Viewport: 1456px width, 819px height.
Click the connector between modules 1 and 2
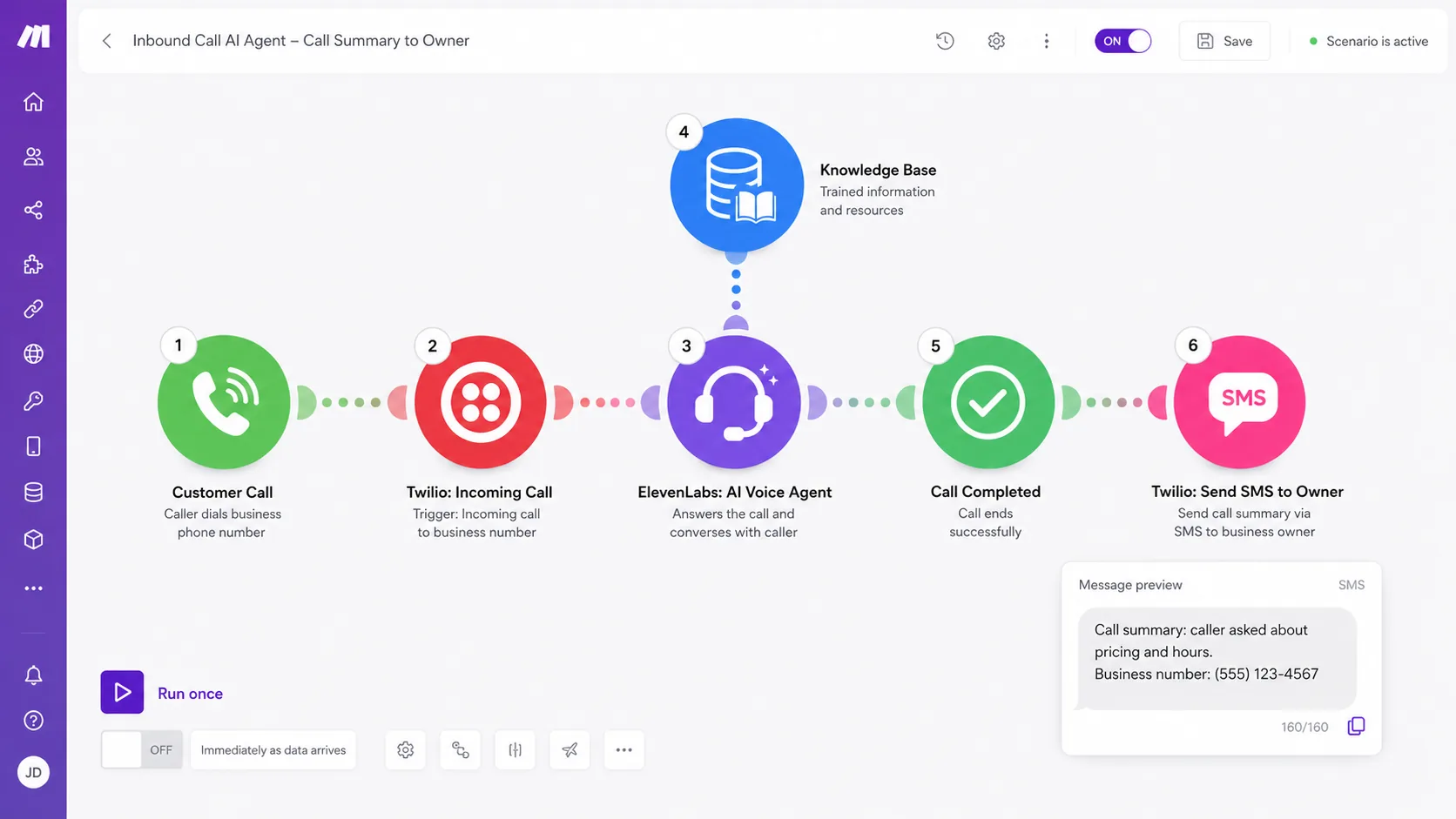pyautogui.click(x=352, y=402)
